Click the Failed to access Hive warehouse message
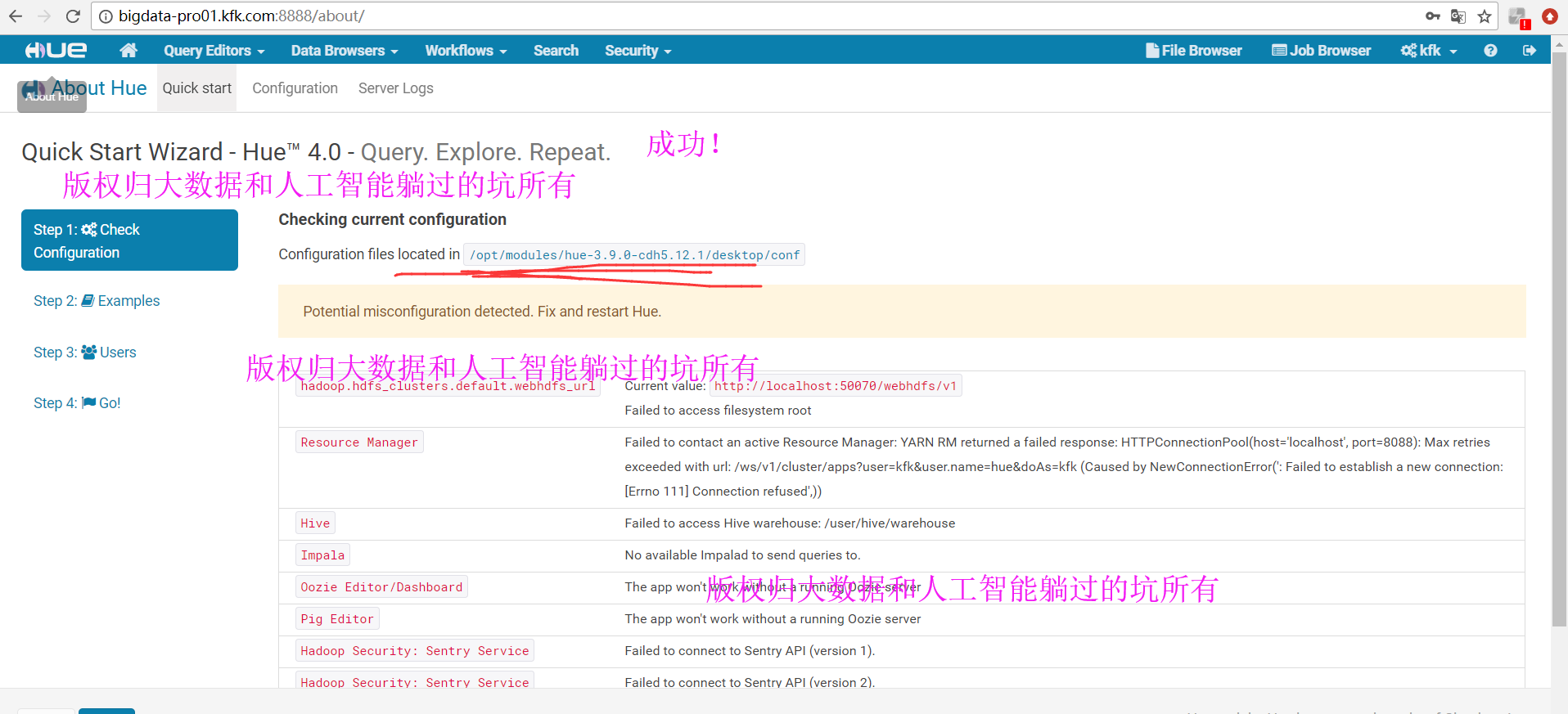This screenshot has width=1568, height=714. [790, 523]
